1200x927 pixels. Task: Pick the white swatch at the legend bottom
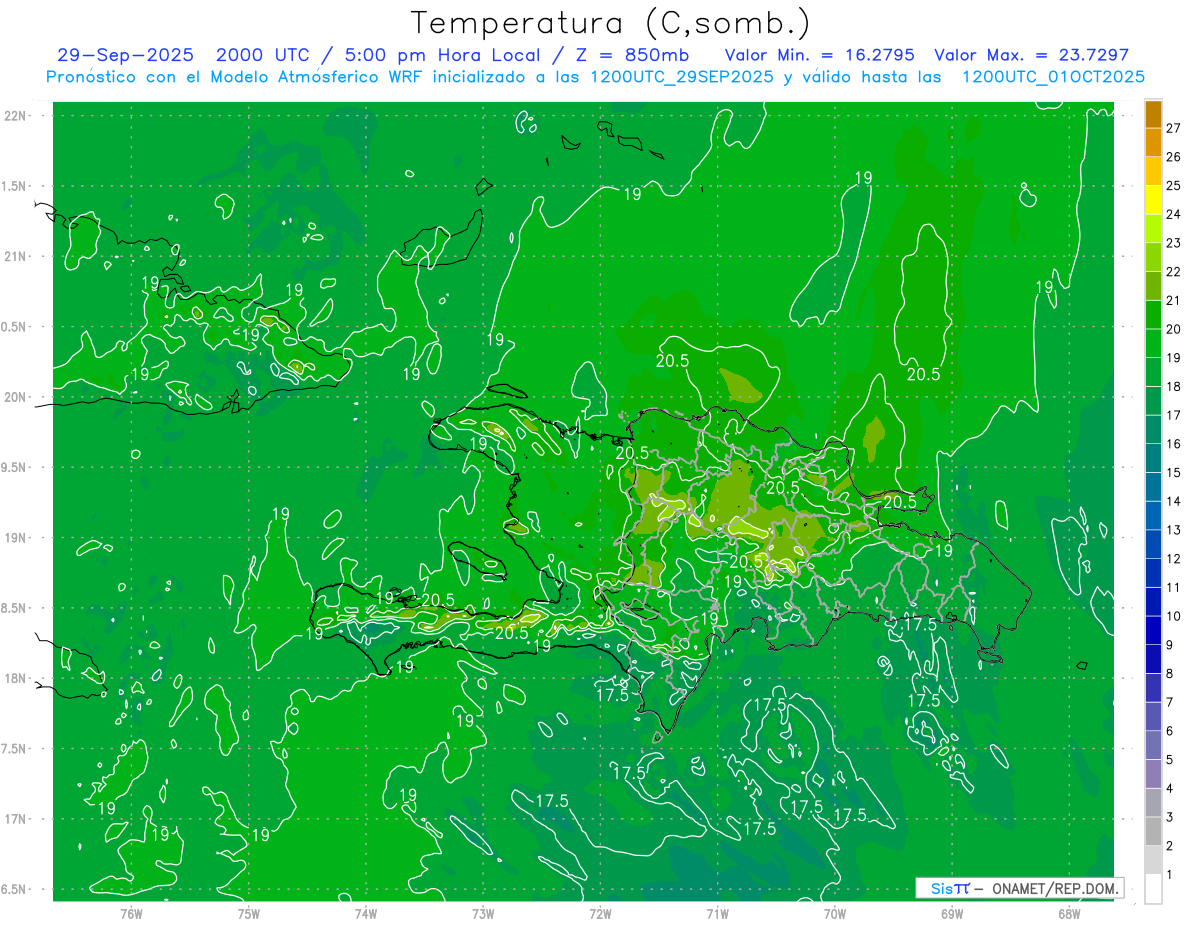(1153, 888)
